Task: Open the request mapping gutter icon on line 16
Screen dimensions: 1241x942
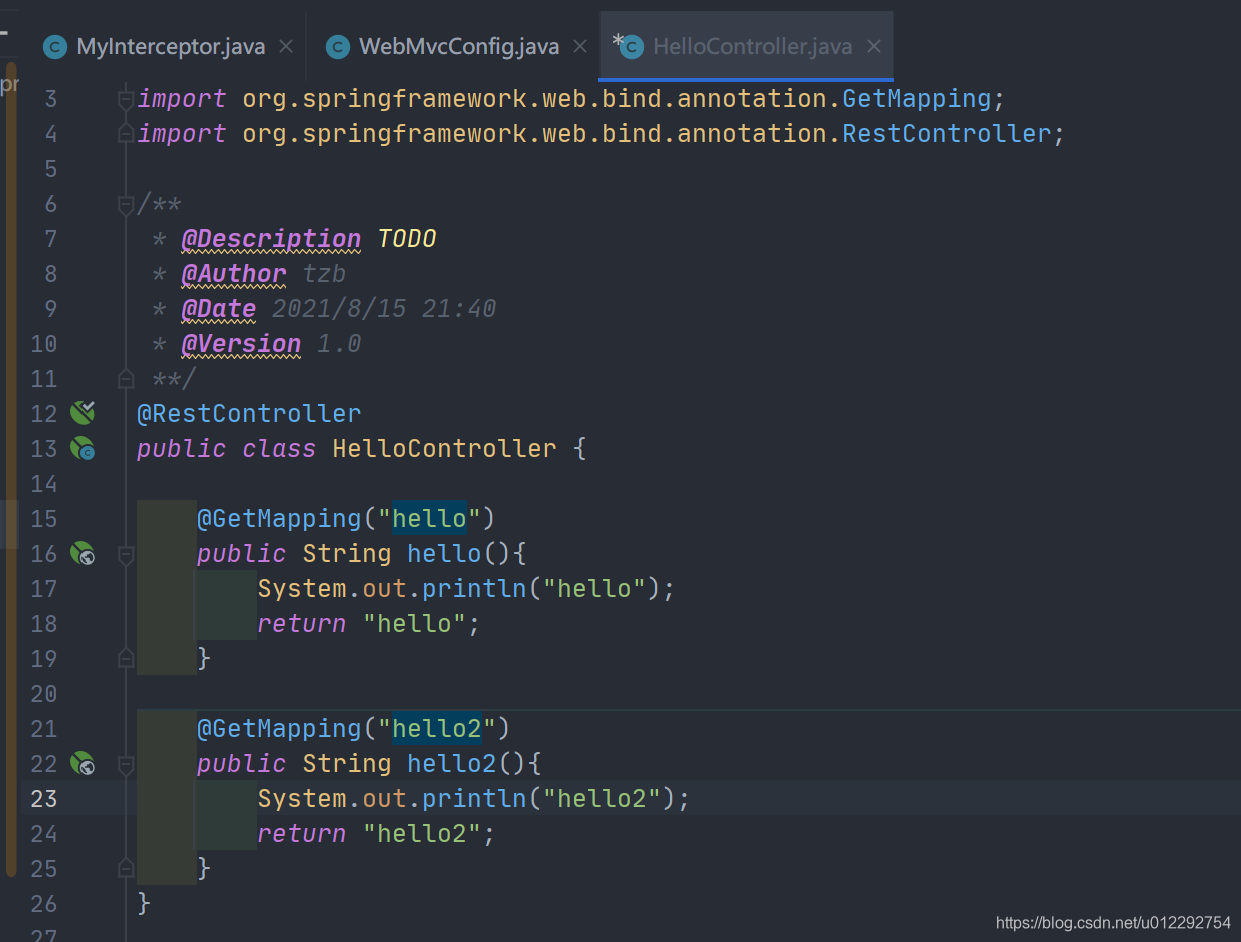Action: [x=82, y=553]
